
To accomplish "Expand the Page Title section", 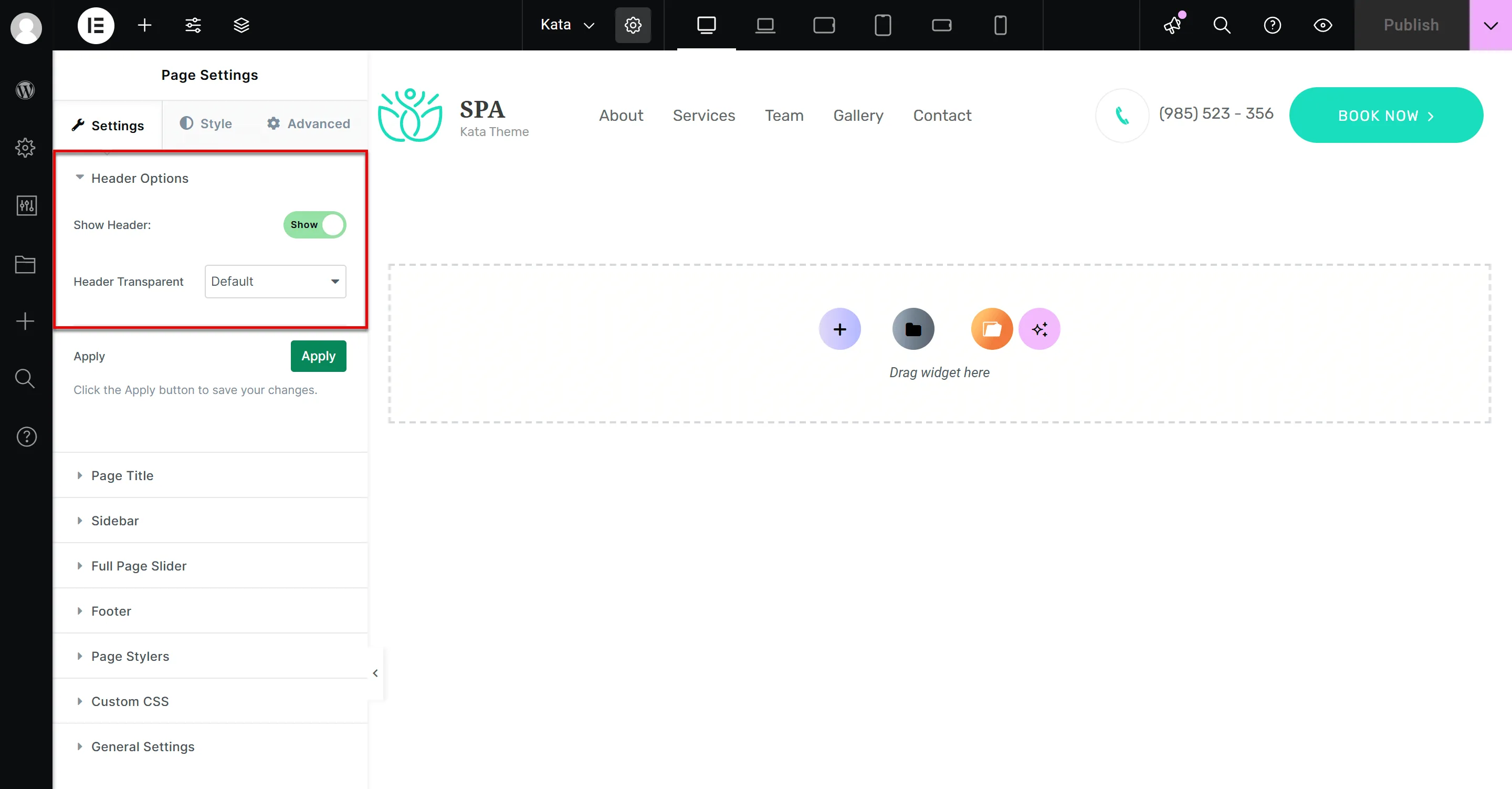I will click(x=210, y=475).
